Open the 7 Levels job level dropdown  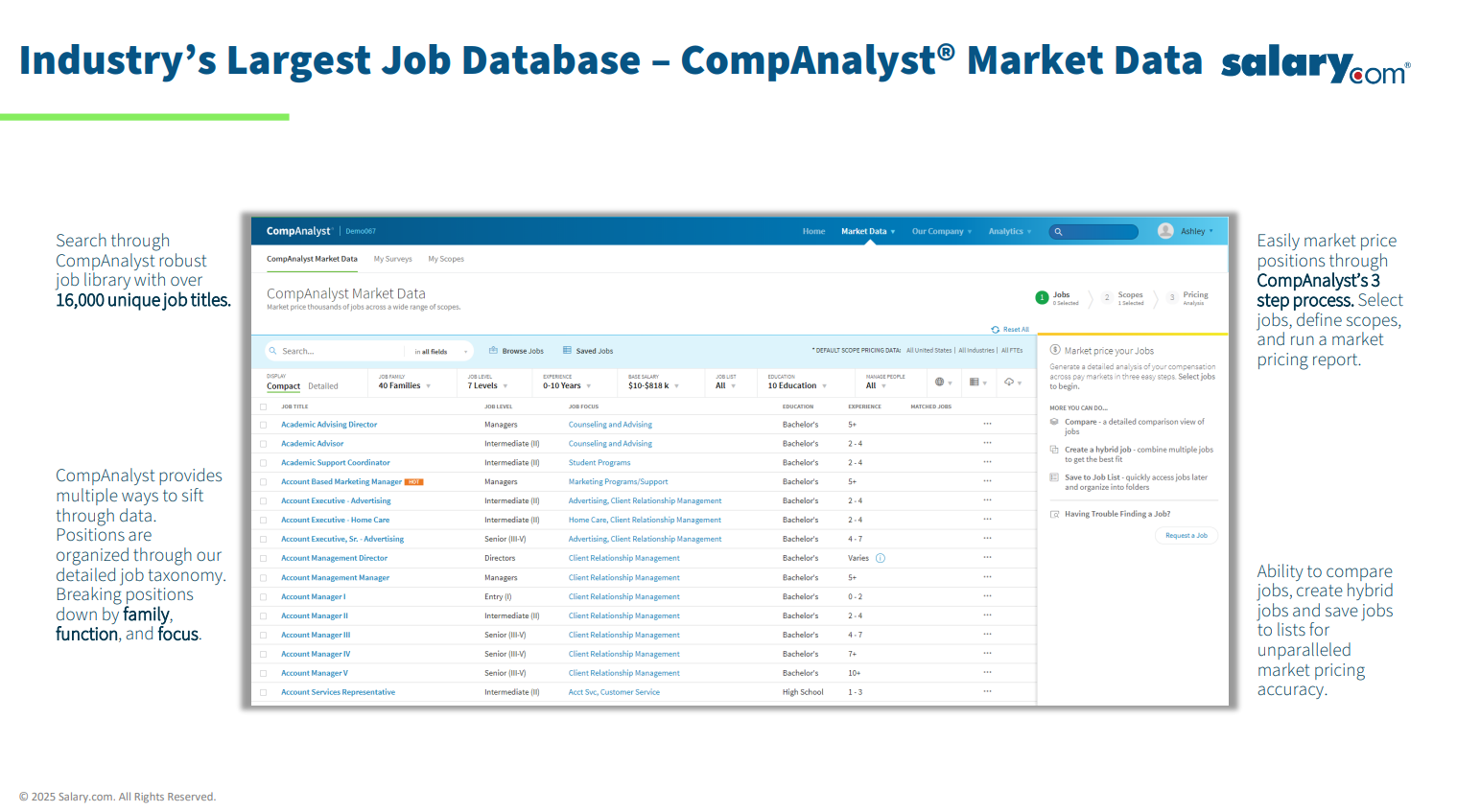point(487,385)
